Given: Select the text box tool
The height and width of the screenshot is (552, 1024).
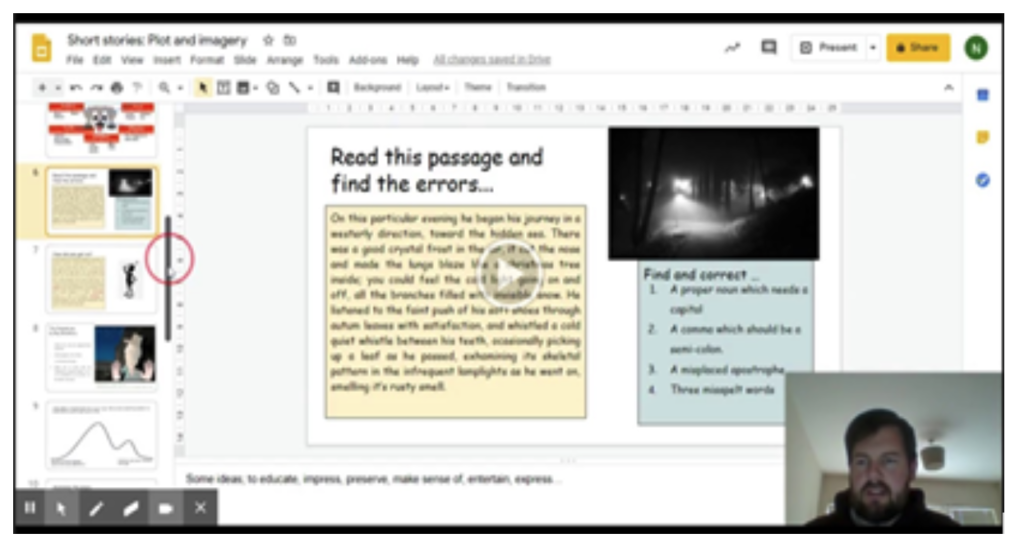Looking at the screenshot, I should pyautogui.click(x=224, y=88).
